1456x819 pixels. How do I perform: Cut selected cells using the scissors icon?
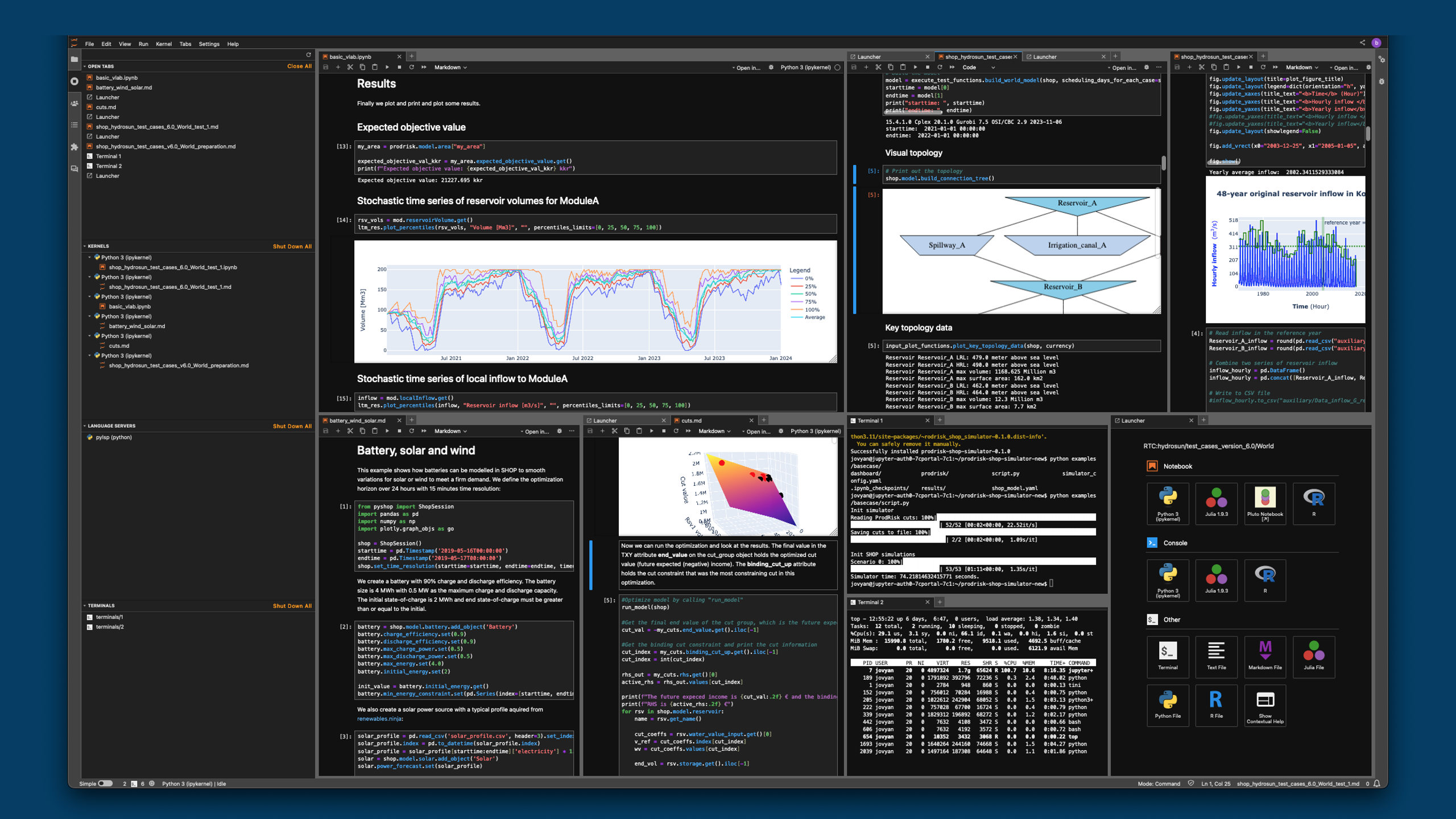coord(350,67)
